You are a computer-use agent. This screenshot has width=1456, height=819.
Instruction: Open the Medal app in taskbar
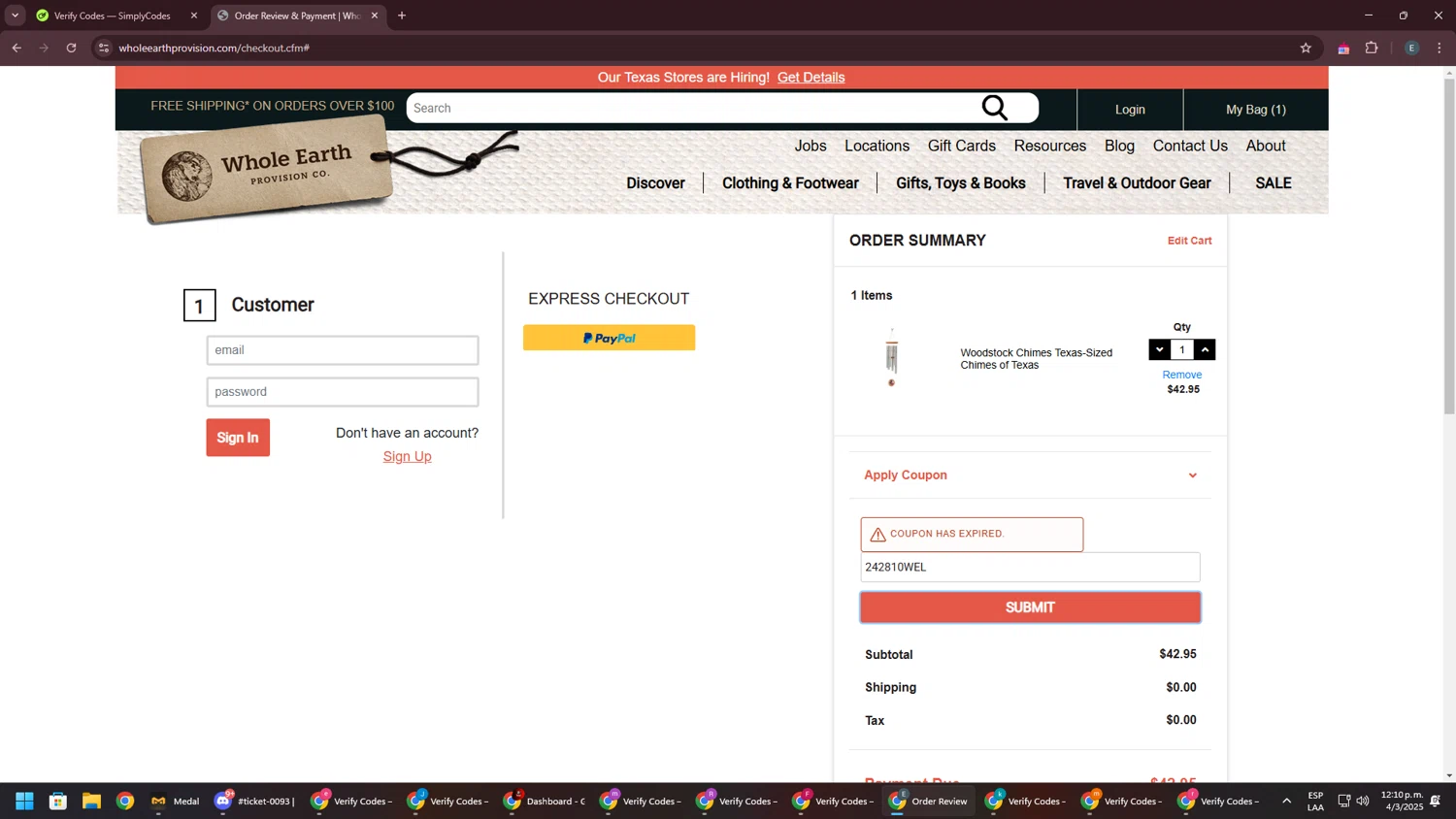point(175,801)
